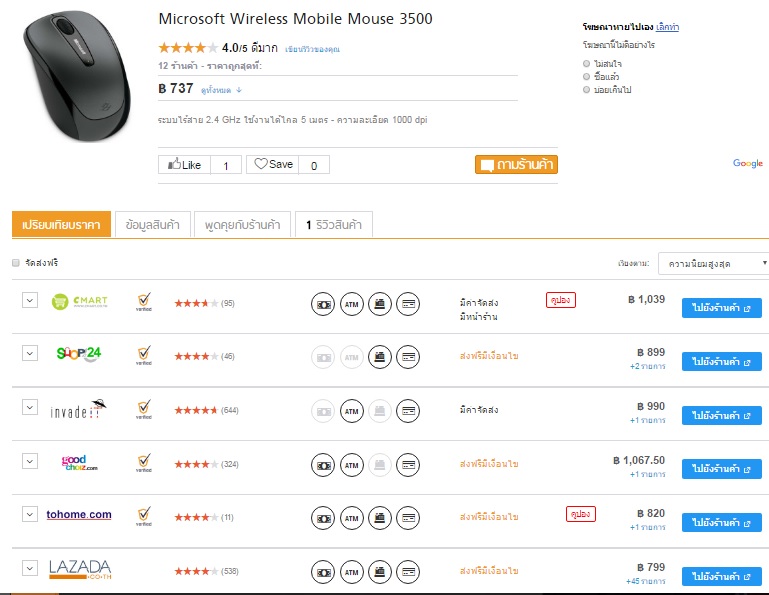Open the 1 รีวิวสินค้า tab
This screenshot has width=769, height=595.
pyautogui.click(x=334, y=225)
